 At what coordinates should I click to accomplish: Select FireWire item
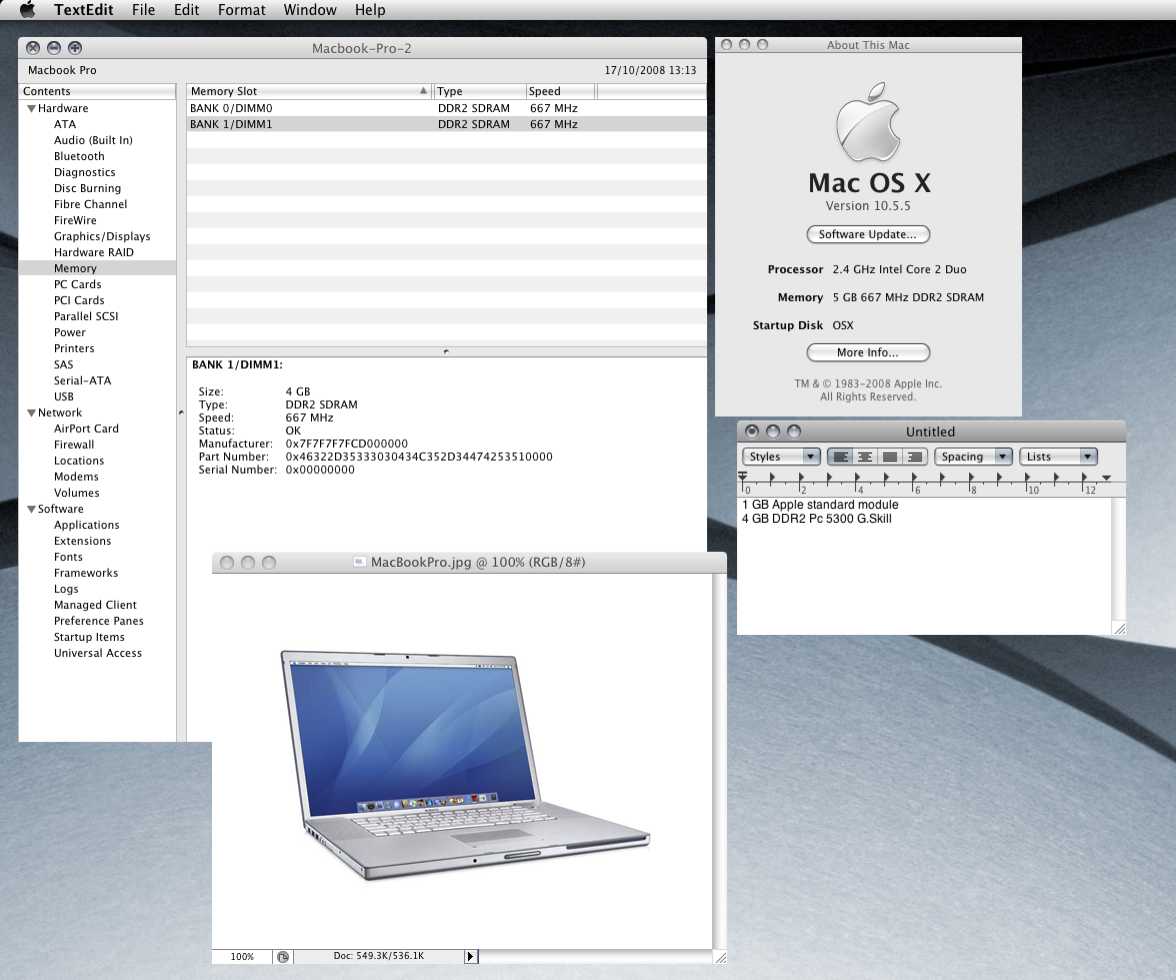click(x=75, y=220)
